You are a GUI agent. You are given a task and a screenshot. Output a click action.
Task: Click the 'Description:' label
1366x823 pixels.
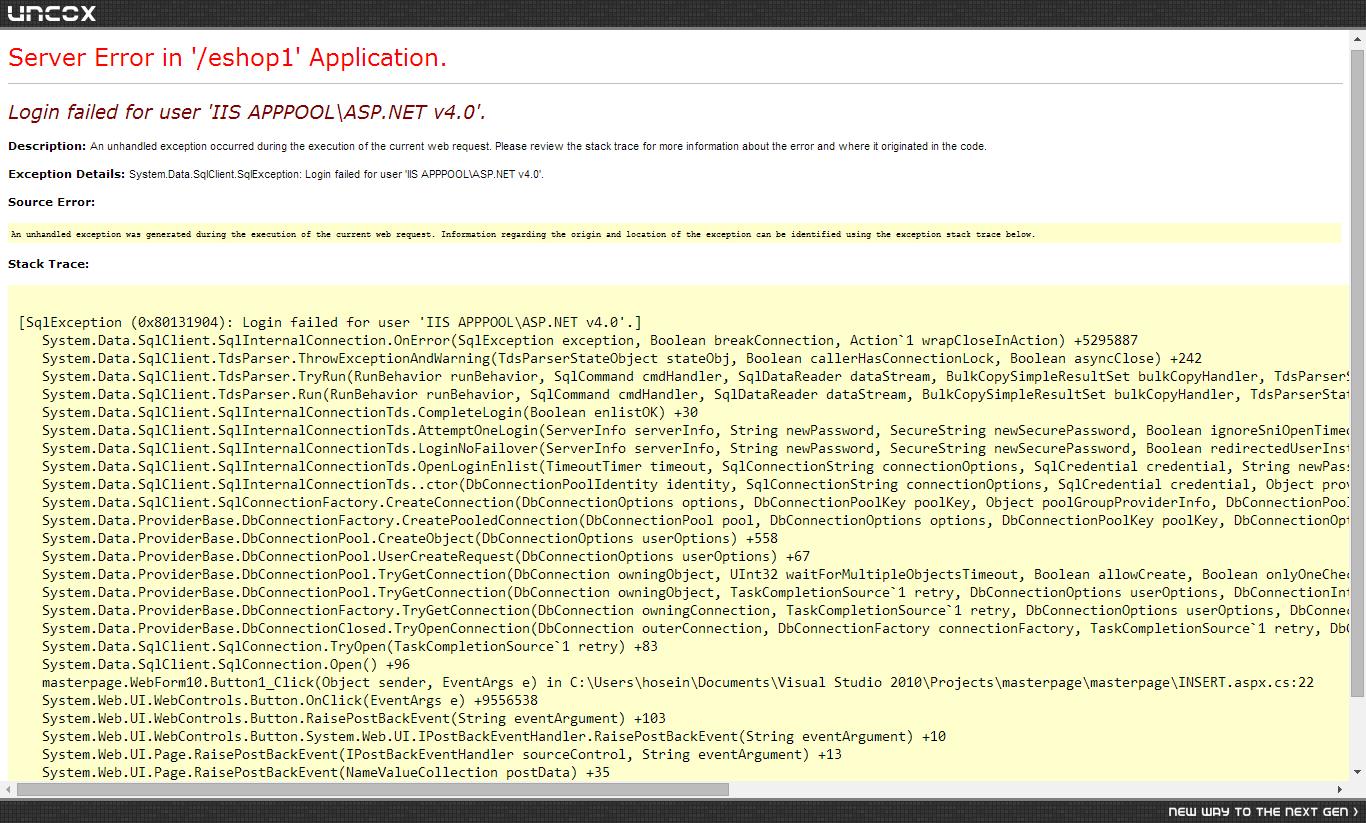coord(47,146)
